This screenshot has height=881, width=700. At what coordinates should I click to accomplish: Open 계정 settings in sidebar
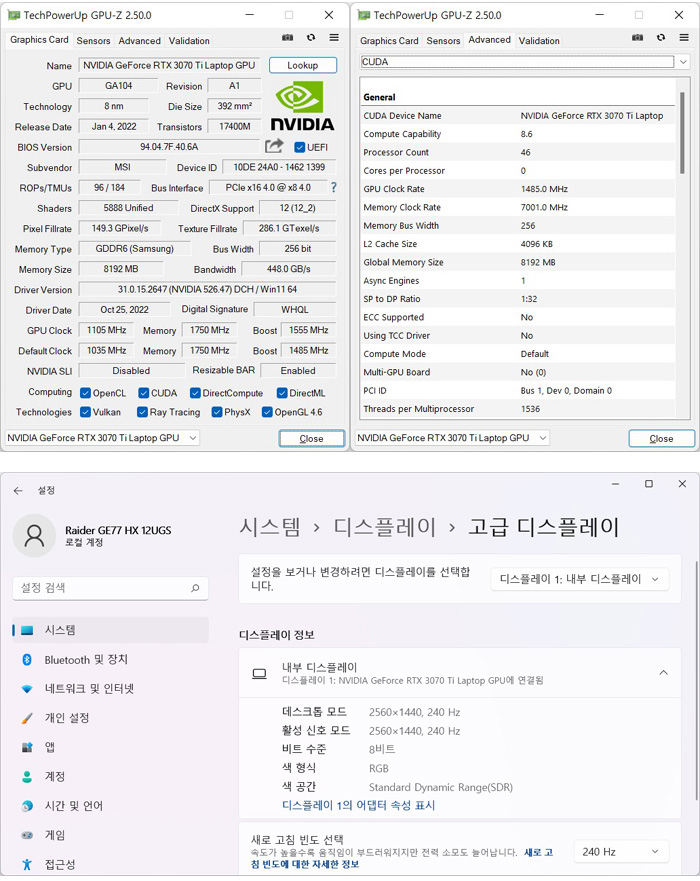111,776
